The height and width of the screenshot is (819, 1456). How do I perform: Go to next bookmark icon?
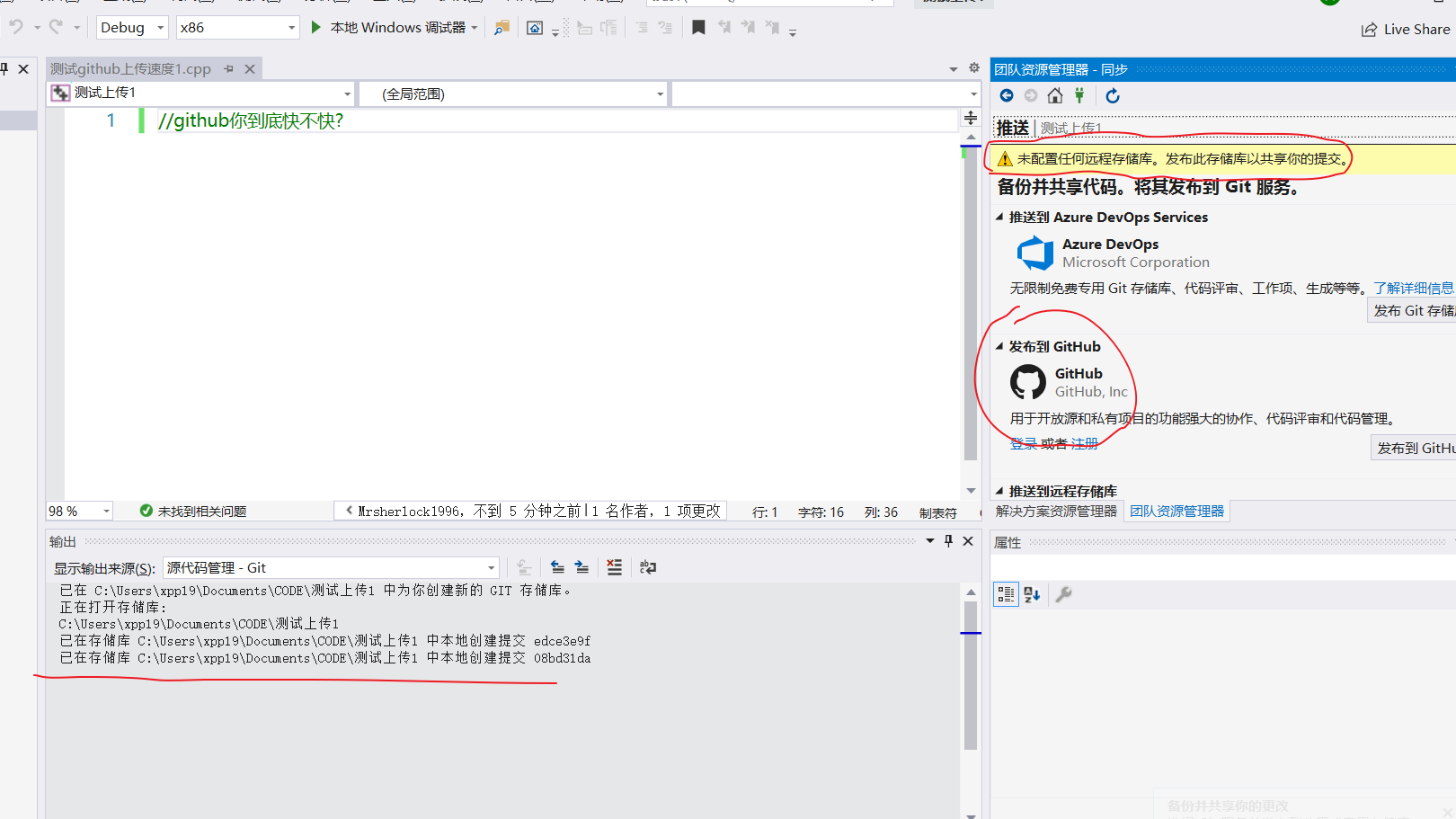pos(748,28)
